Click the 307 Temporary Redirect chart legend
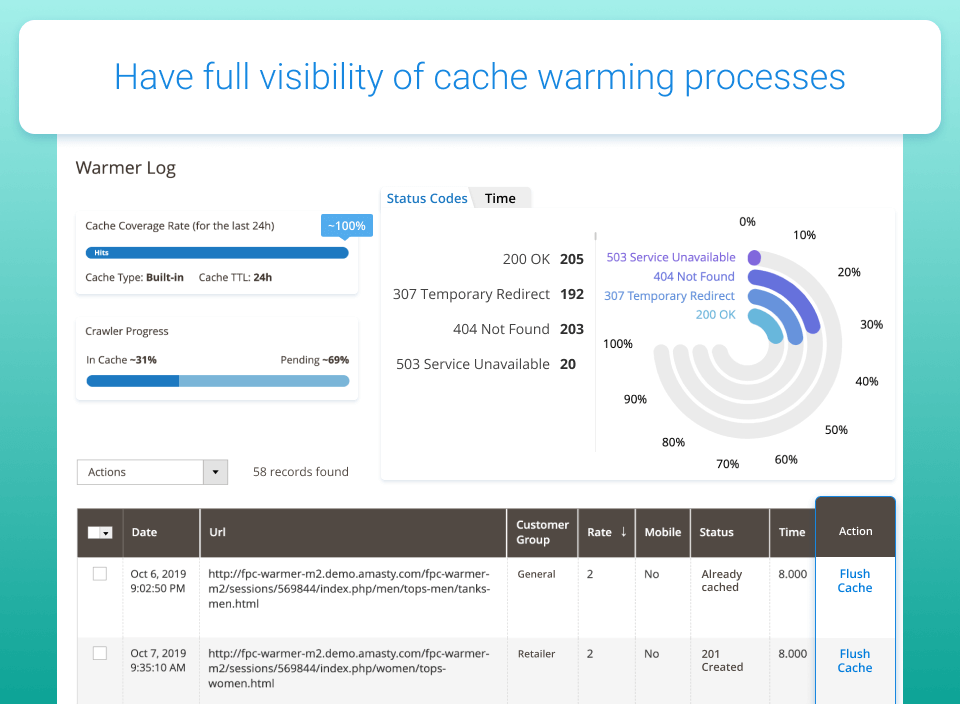This screenshot has width=960, height=704. coord(669,296)
